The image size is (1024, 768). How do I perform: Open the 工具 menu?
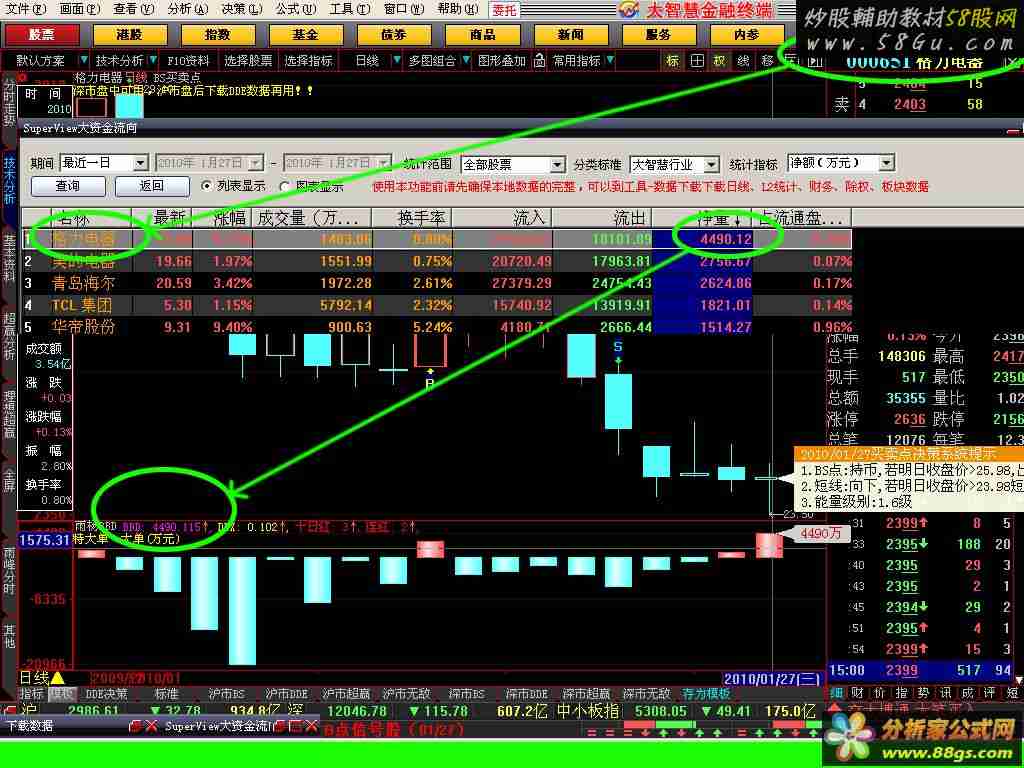tap(349, 8)
